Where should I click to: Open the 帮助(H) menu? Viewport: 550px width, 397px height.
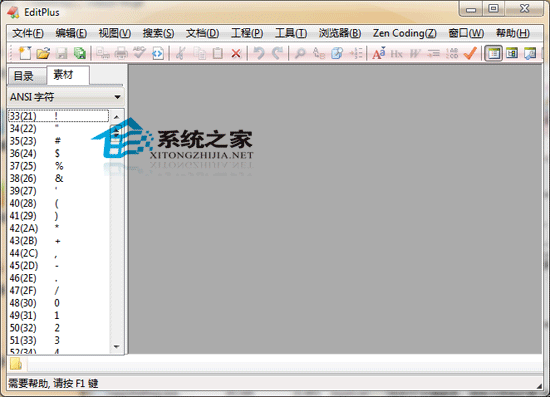(512, 33)
